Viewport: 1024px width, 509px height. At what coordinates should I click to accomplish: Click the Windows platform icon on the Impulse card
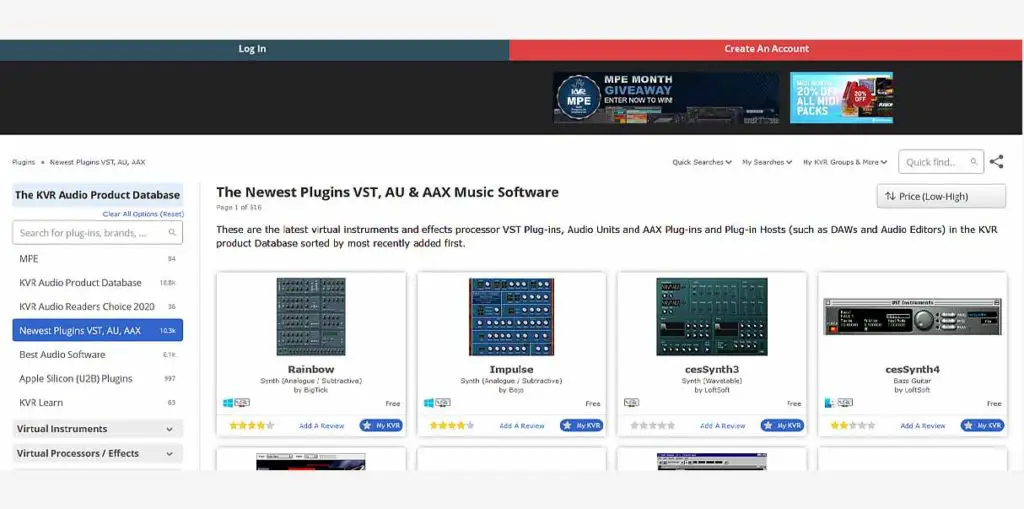[x=428, y=403]
